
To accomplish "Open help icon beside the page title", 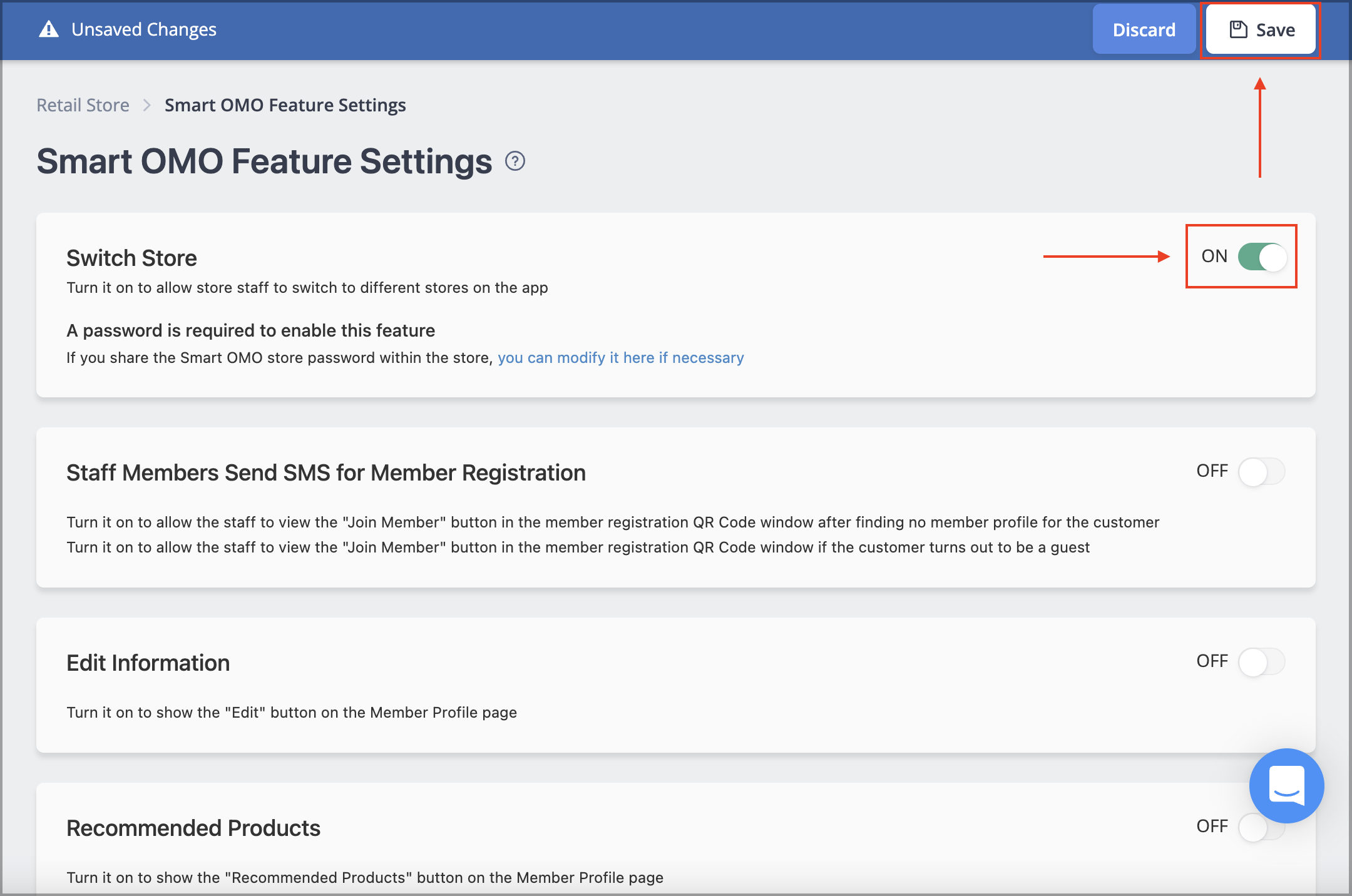I will 515,161.
